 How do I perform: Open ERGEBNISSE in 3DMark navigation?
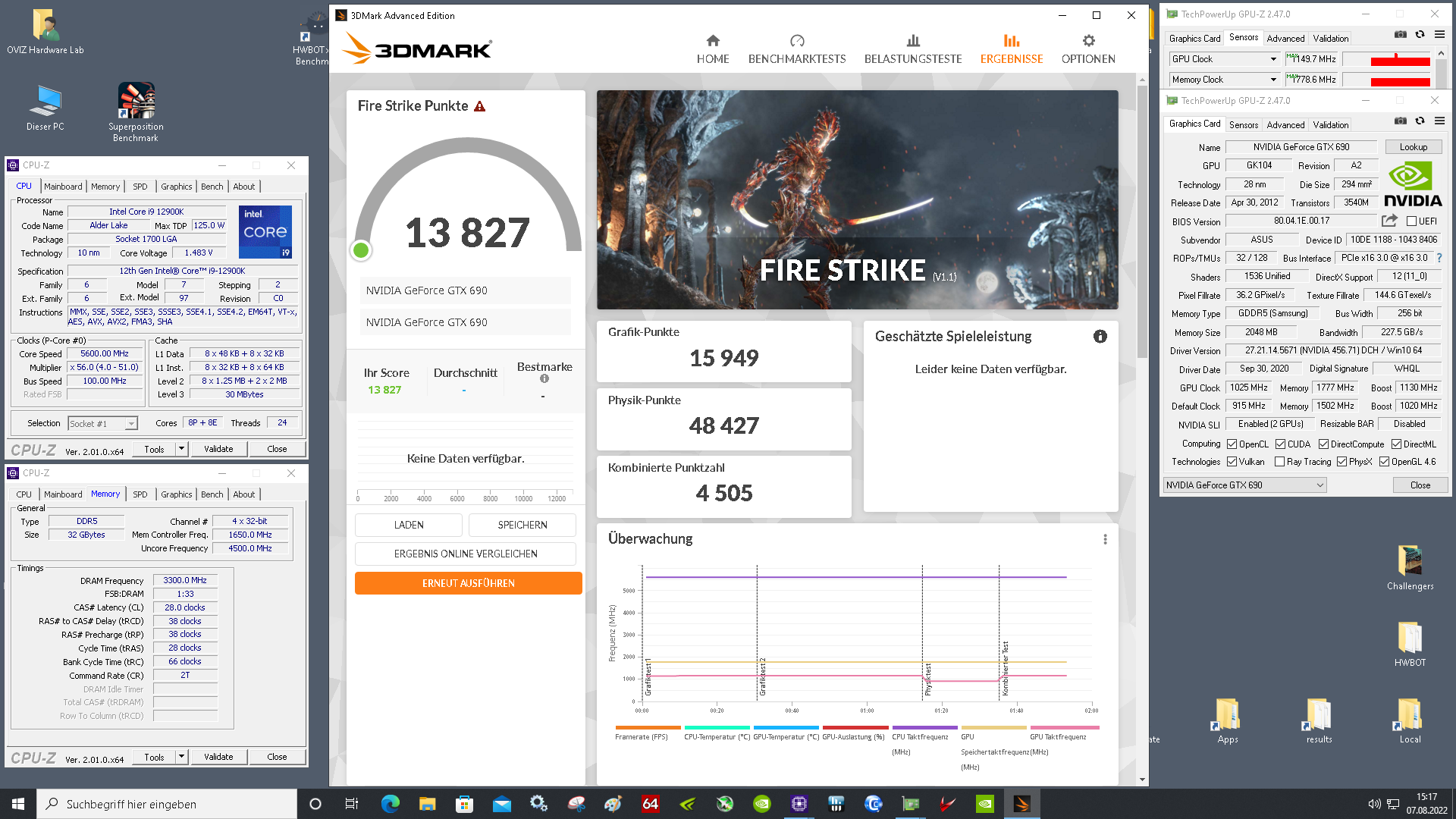(1012, 49)
